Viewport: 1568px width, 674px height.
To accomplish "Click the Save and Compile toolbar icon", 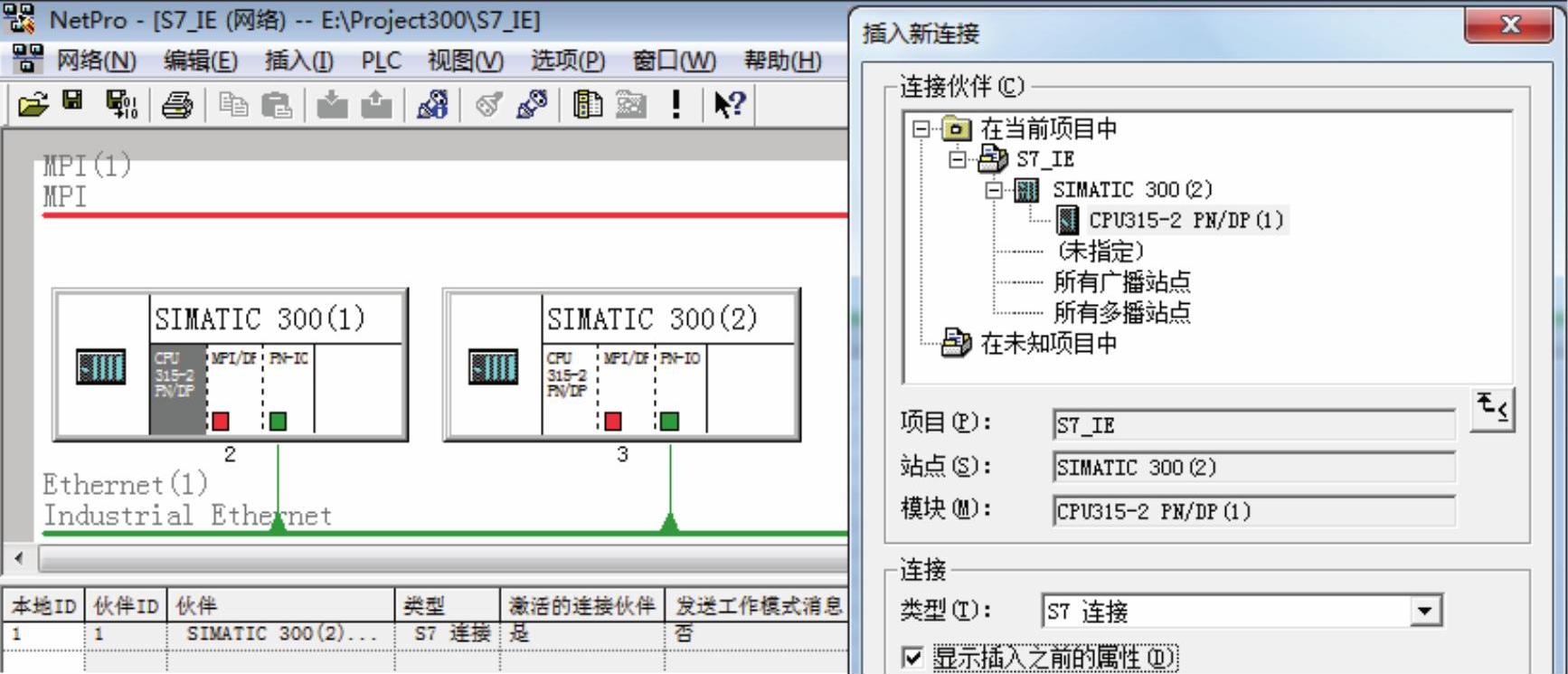I will (121, 105).
